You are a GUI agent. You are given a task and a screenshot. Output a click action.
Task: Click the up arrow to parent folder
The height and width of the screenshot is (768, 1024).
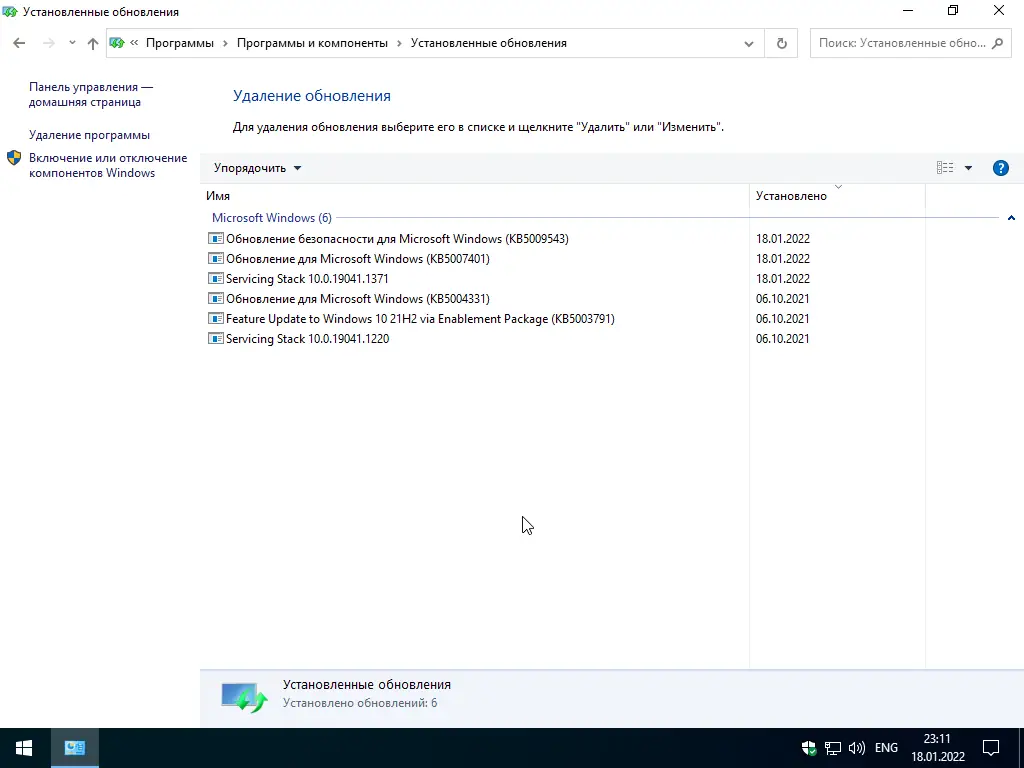pyautogui.click(x=93, y=43)
